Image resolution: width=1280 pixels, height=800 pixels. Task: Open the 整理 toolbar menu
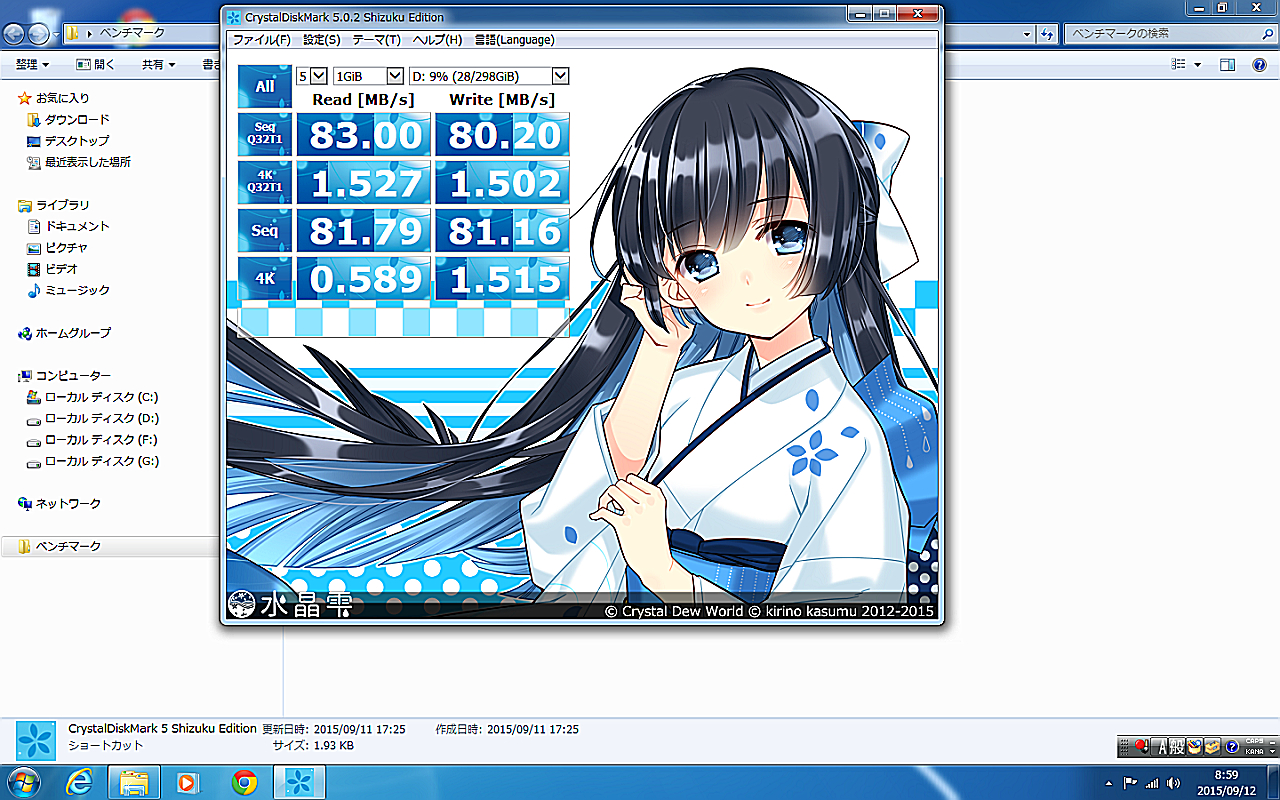[x=33, y=64]
